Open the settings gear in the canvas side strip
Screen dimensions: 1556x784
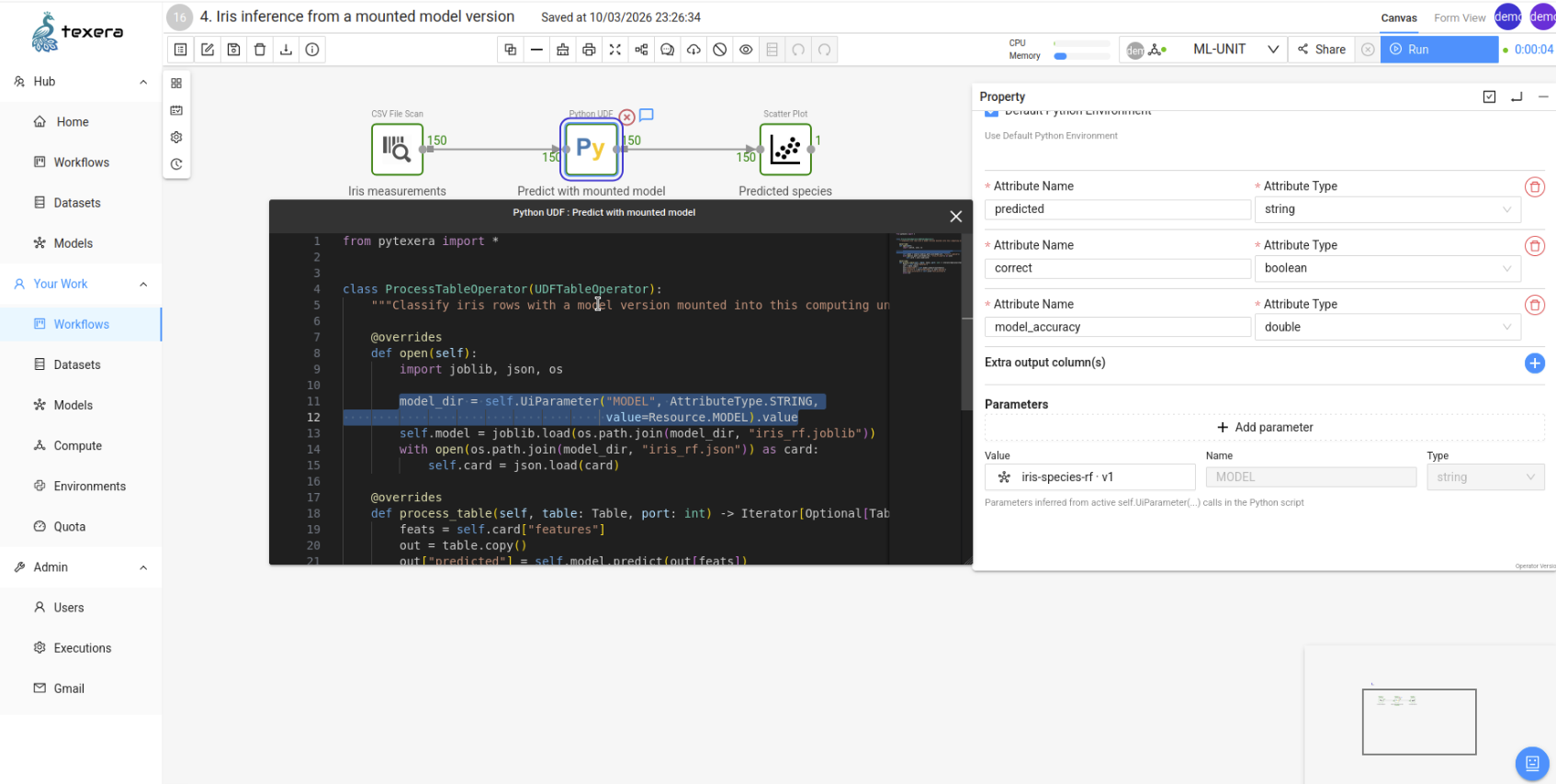176,137
